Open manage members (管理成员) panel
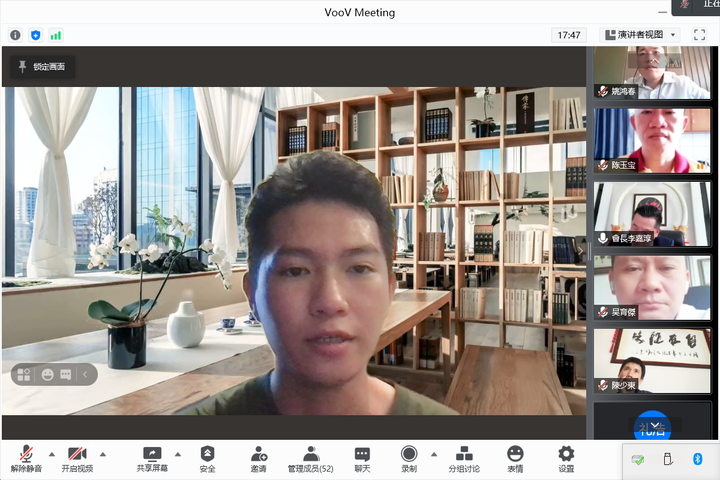This screenshot has height=480, width=720. pos(311,457)
